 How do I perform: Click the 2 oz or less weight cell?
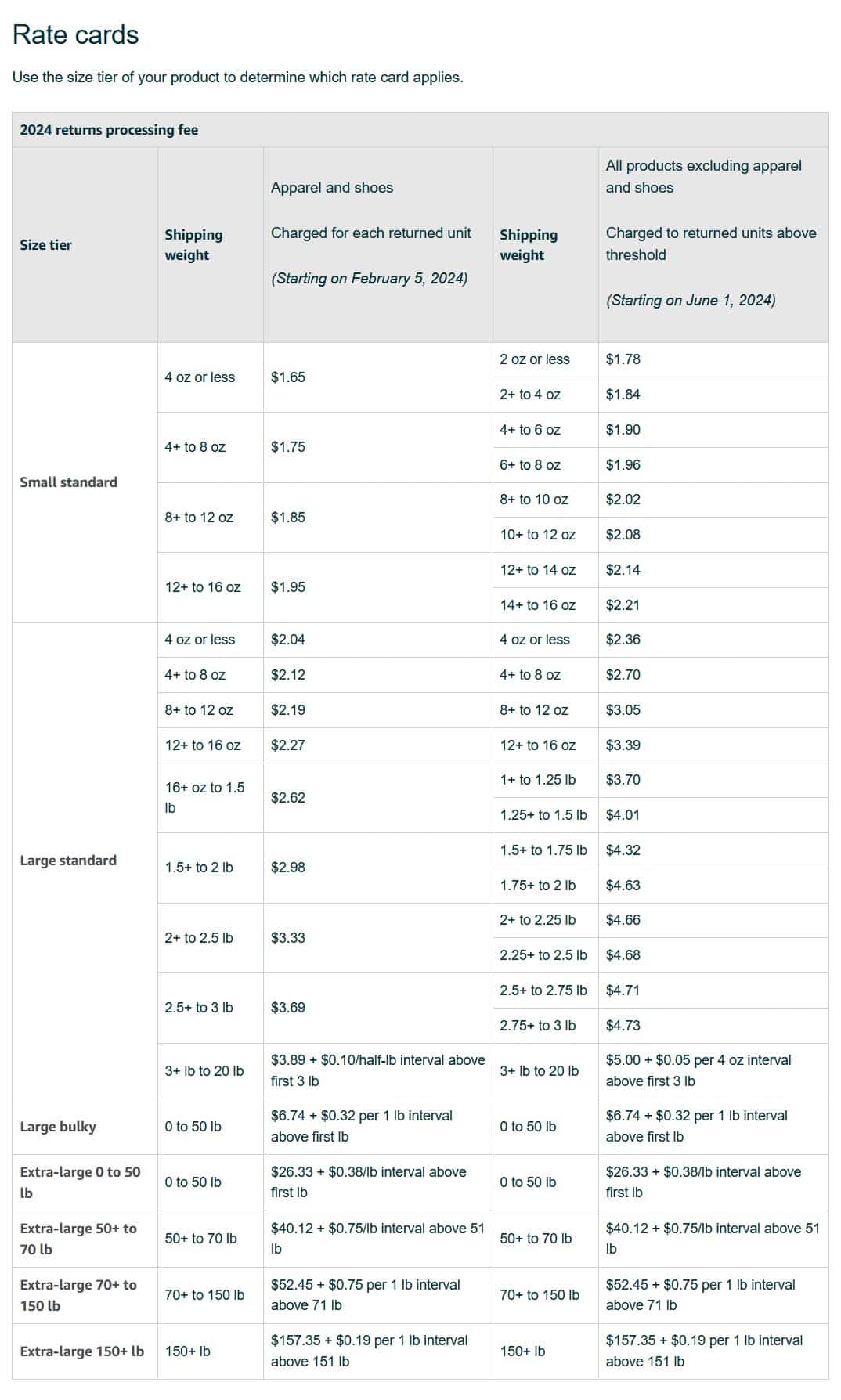coord(535,359)
